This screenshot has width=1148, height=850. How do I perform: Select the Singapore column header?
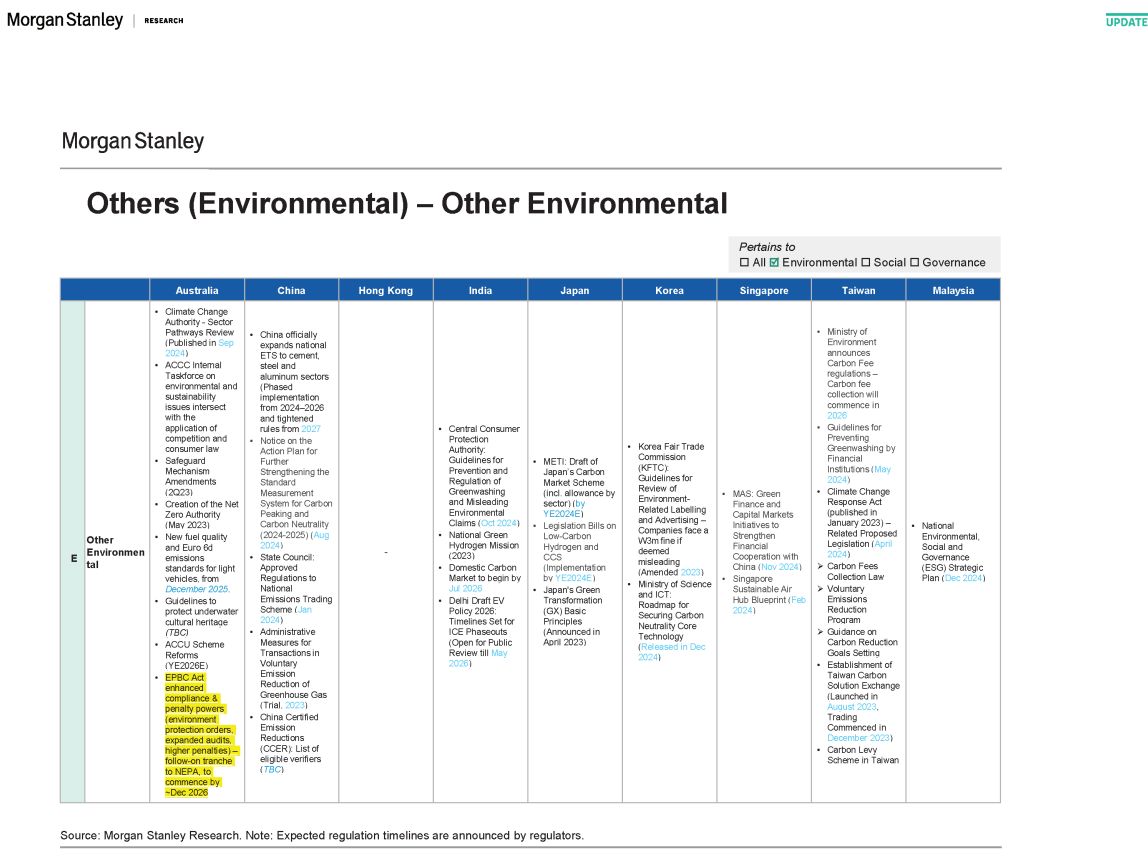coord(764,290)
